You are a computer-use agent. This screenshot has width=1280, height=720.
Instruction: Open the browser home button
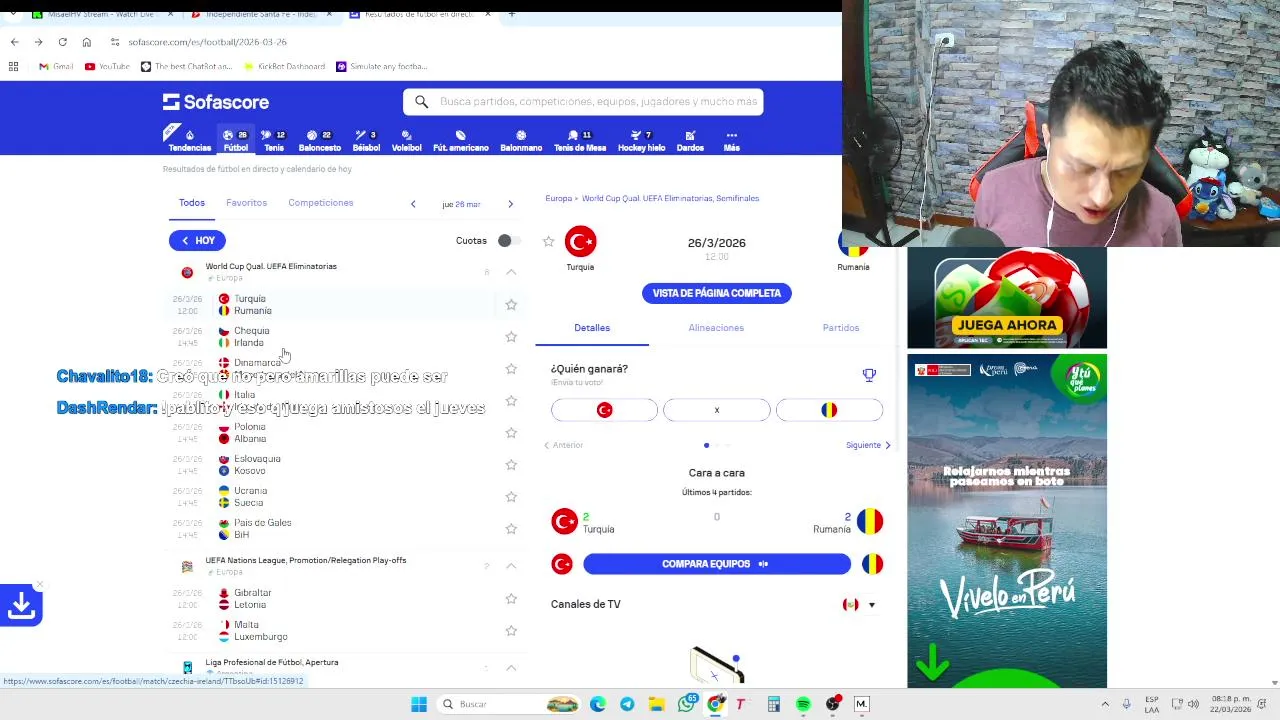point(87,42)
